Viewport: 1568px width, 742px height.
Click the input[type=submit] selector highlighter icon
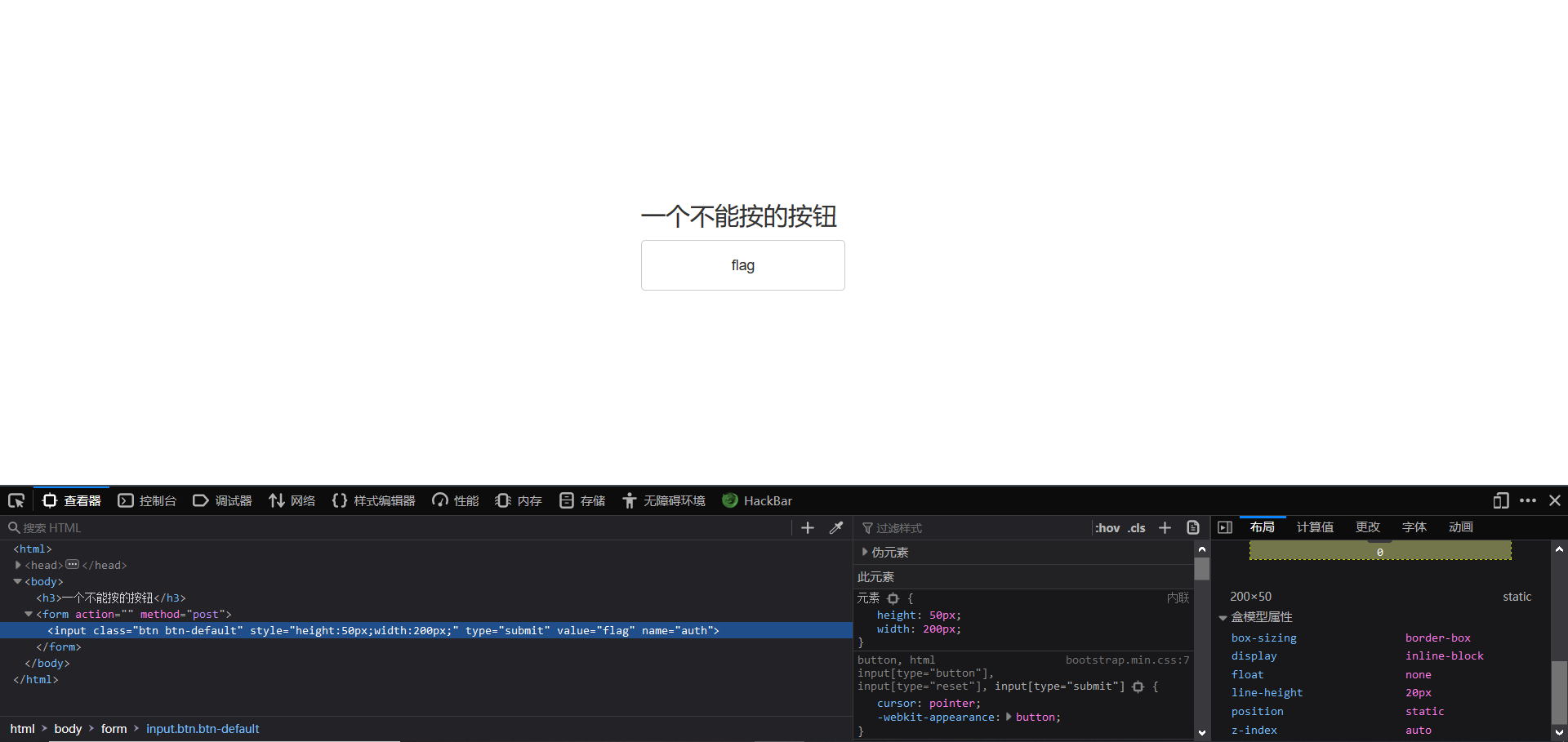[x=1138, y=686]
